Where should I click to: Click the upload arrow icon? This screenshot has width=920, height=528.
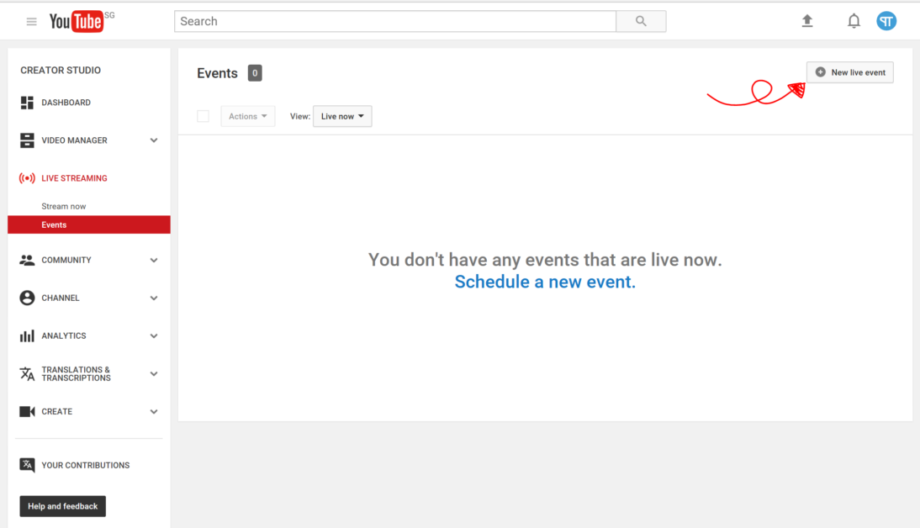point(807,21)
